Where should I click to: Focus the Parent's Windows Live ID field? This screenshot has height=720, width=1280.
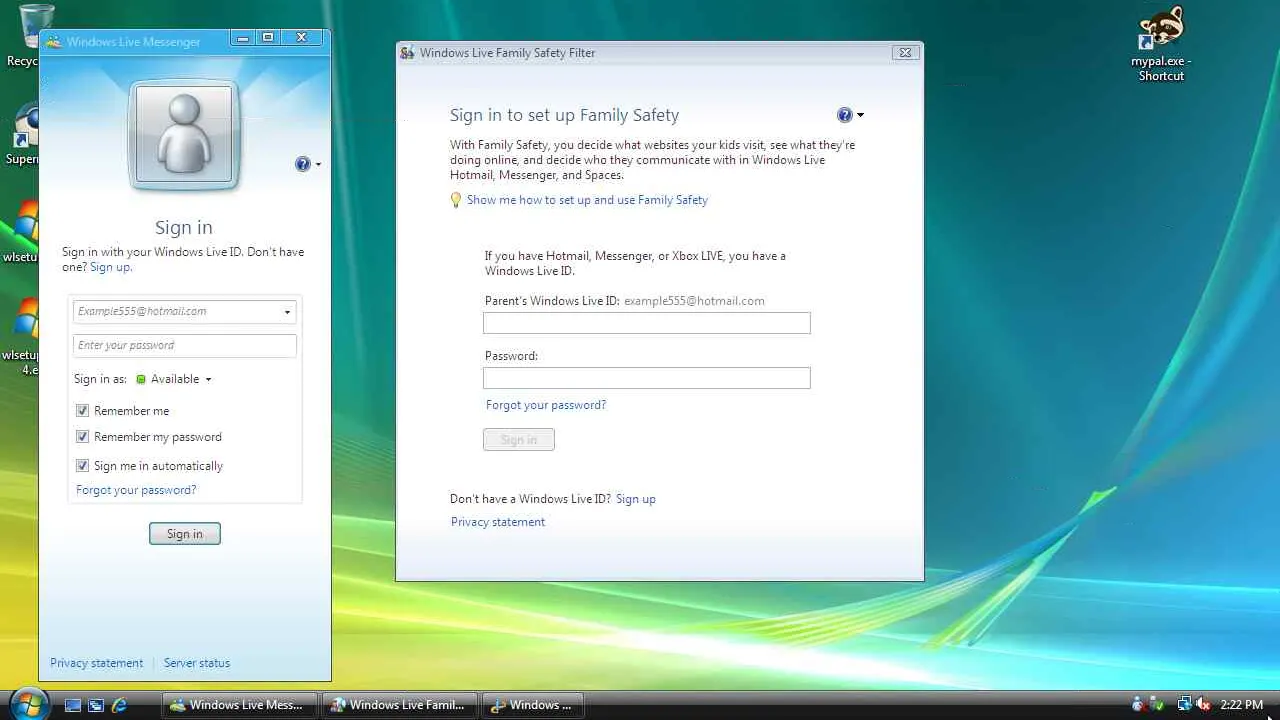tap(647, 323)
